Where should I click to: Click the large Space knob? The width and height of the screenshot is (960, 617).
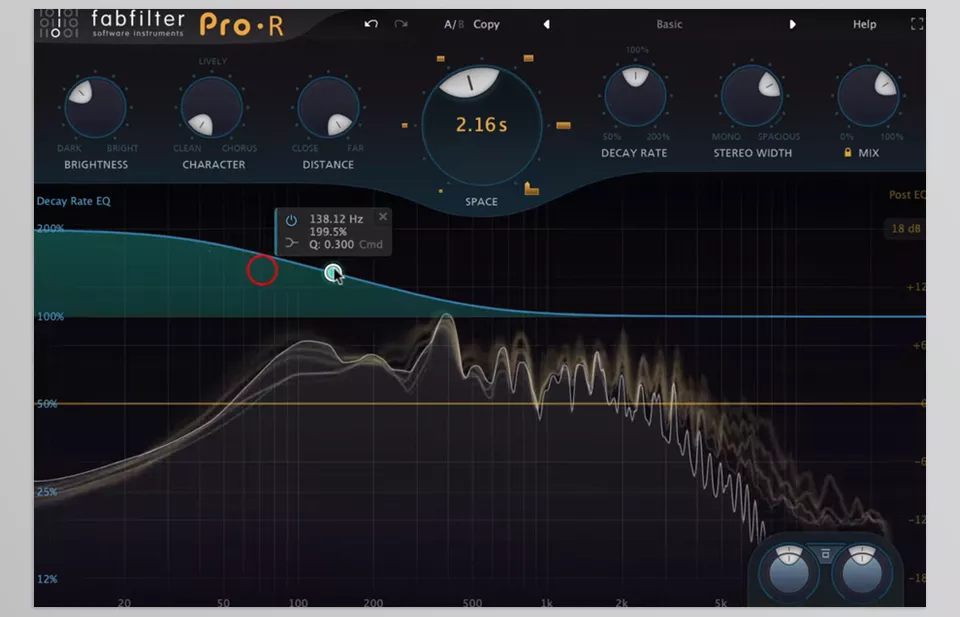click(482, 124)
